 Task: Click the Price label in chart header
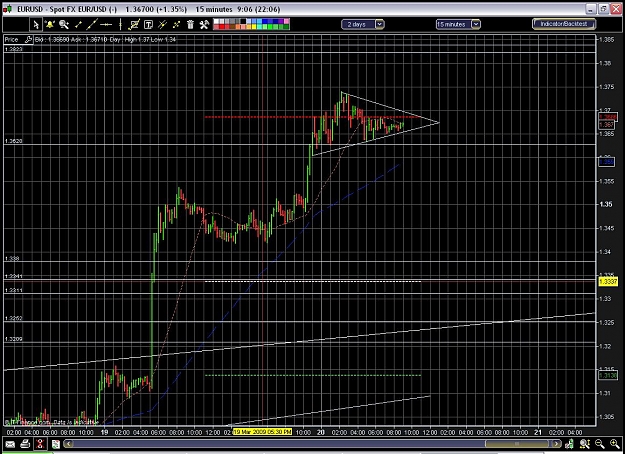pyautogui.click(x=12, y=39)
